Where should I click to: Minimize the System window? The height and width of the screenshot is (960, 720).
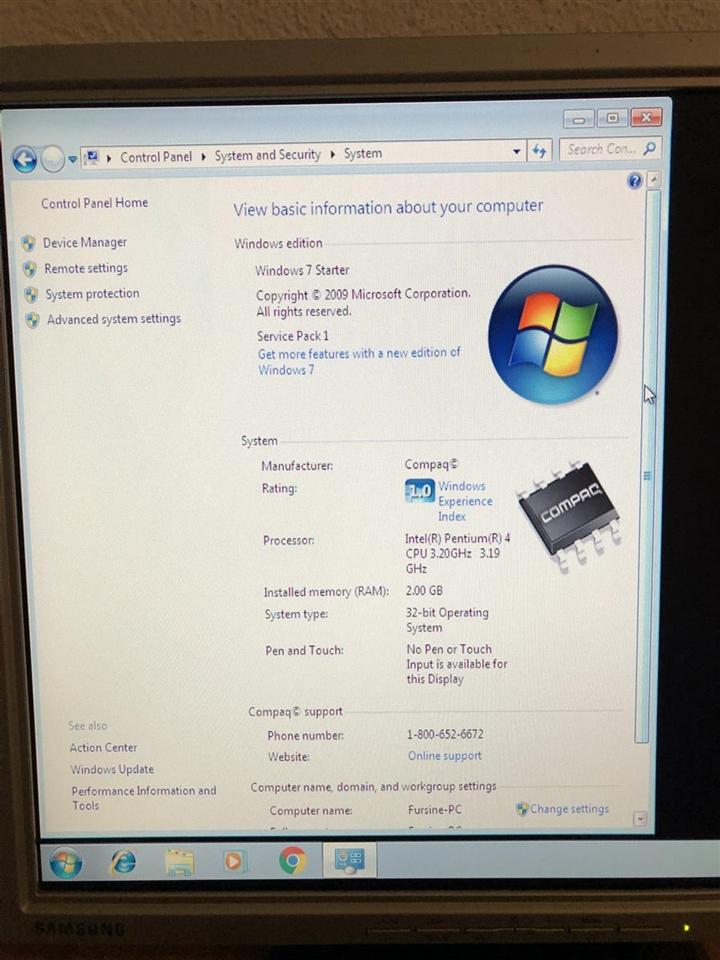pos(579,119)
